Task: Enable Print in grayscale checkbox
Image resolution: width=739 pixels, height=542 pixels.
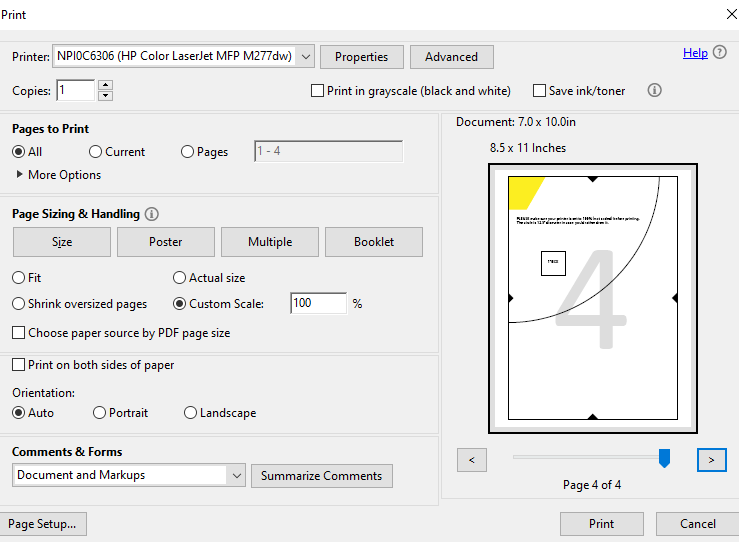Action: 318,91
